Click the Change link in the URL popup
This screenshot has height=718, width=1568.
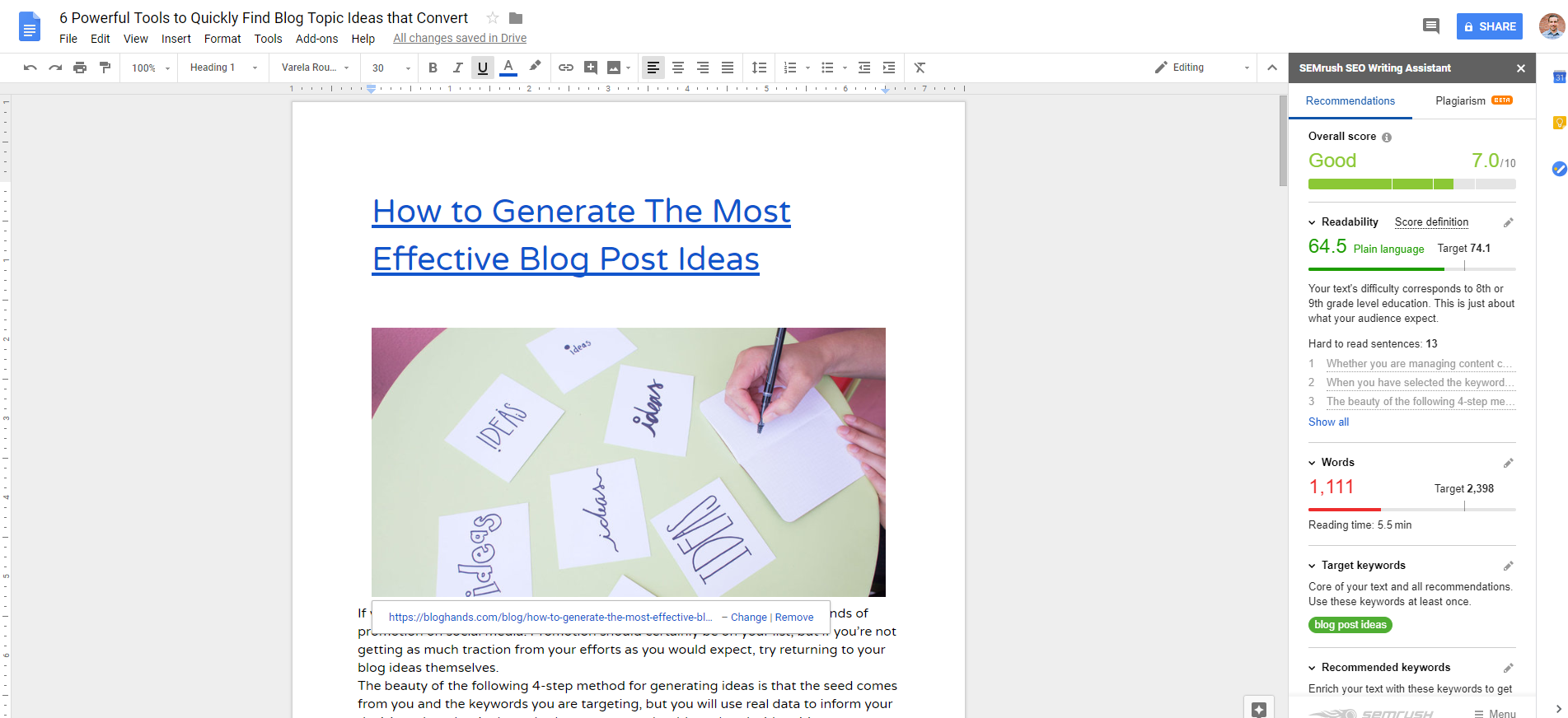click(x=748, y=618)
